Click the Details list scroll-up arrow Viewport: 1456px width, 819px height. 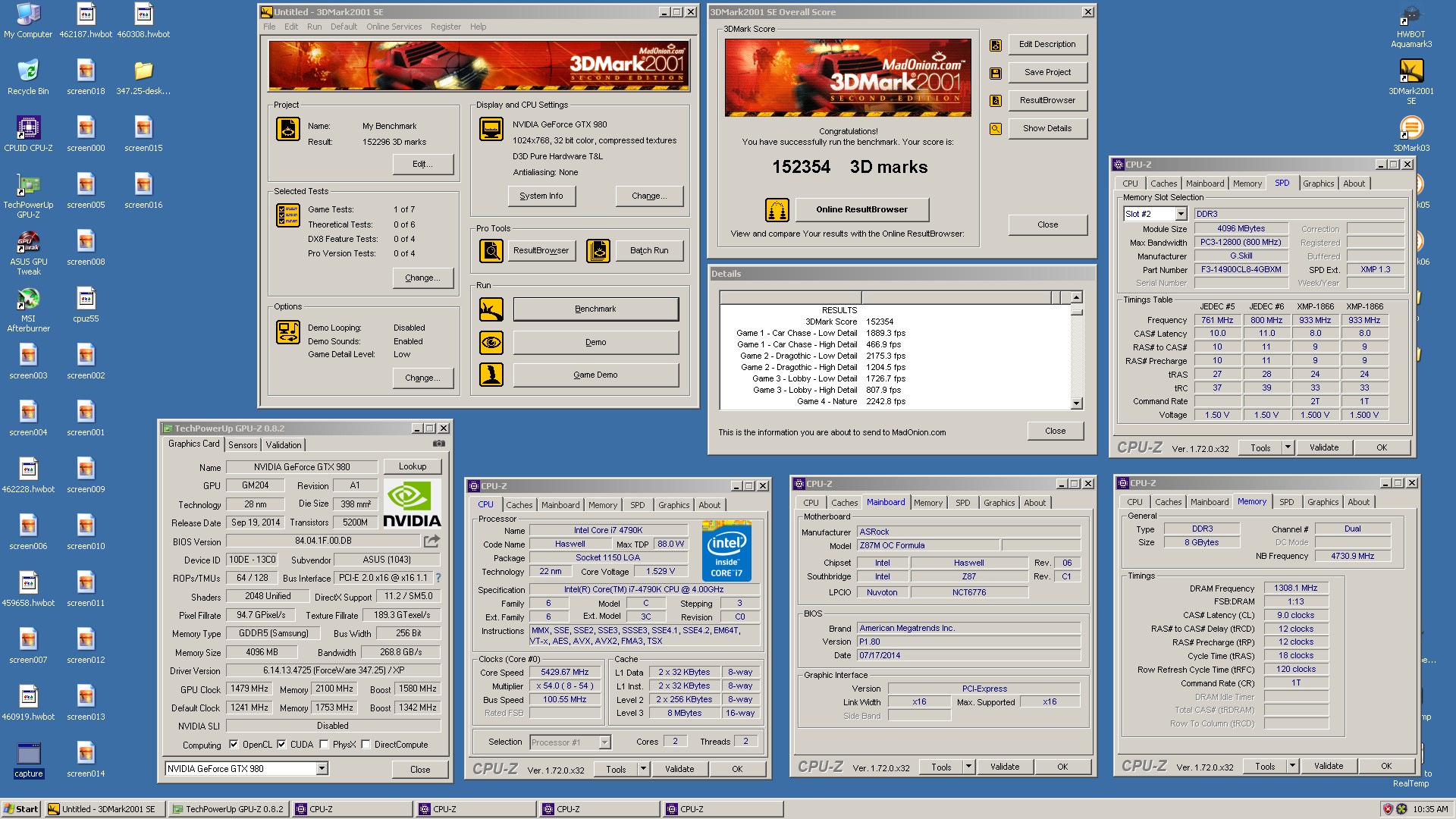tap(1076, 297)
